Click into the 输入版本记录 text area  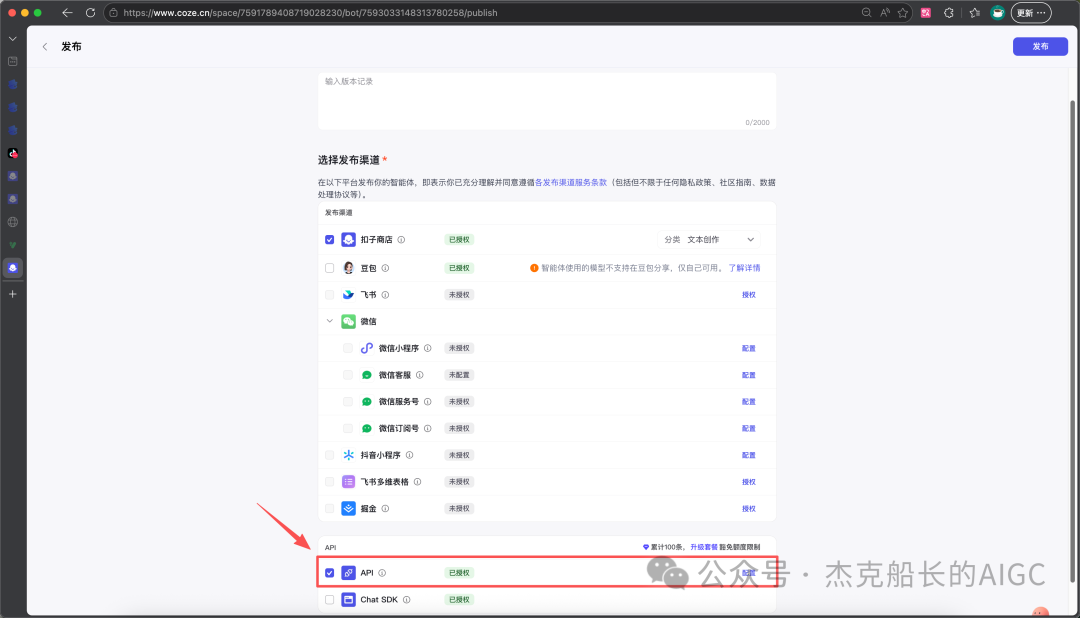click(547, 101)
